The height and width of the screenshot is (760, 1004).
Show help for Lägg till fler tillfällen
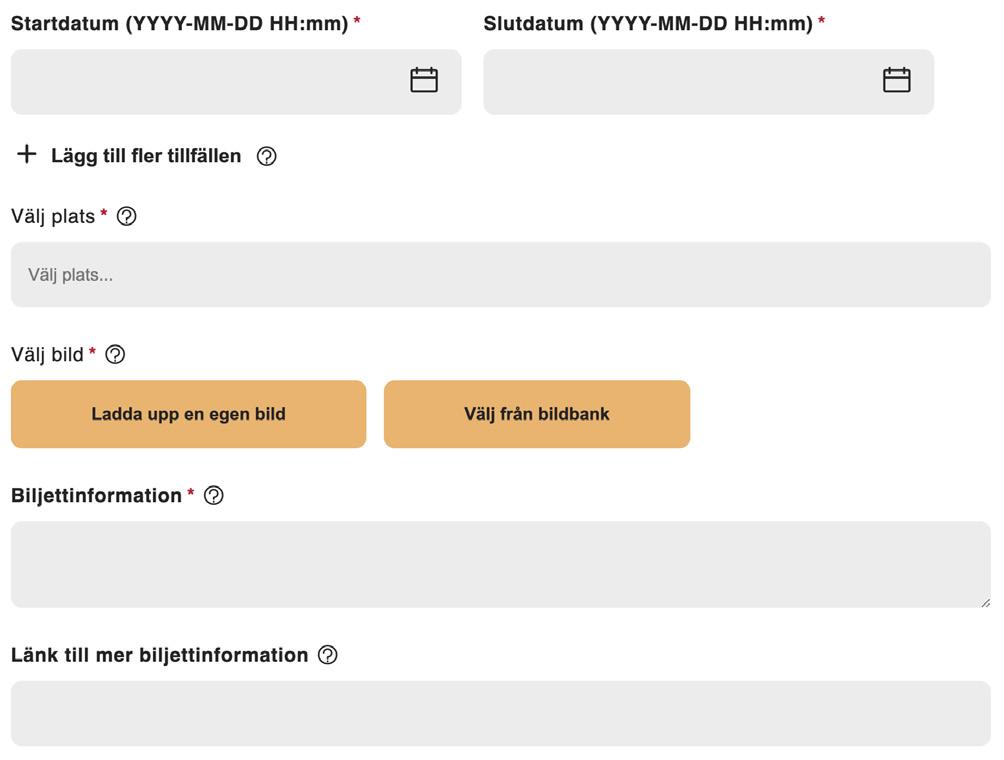tap(267, 156)
